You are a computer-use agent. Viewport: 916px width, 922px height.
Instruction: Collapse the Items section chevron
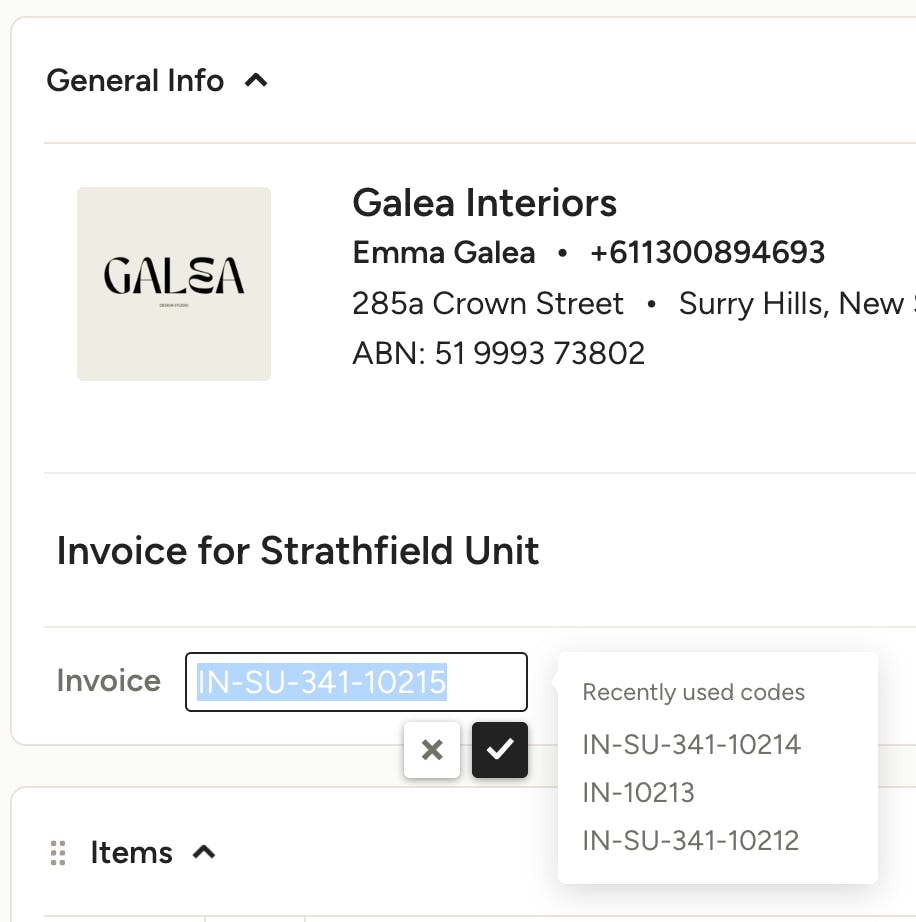click(x=204, y=852)
